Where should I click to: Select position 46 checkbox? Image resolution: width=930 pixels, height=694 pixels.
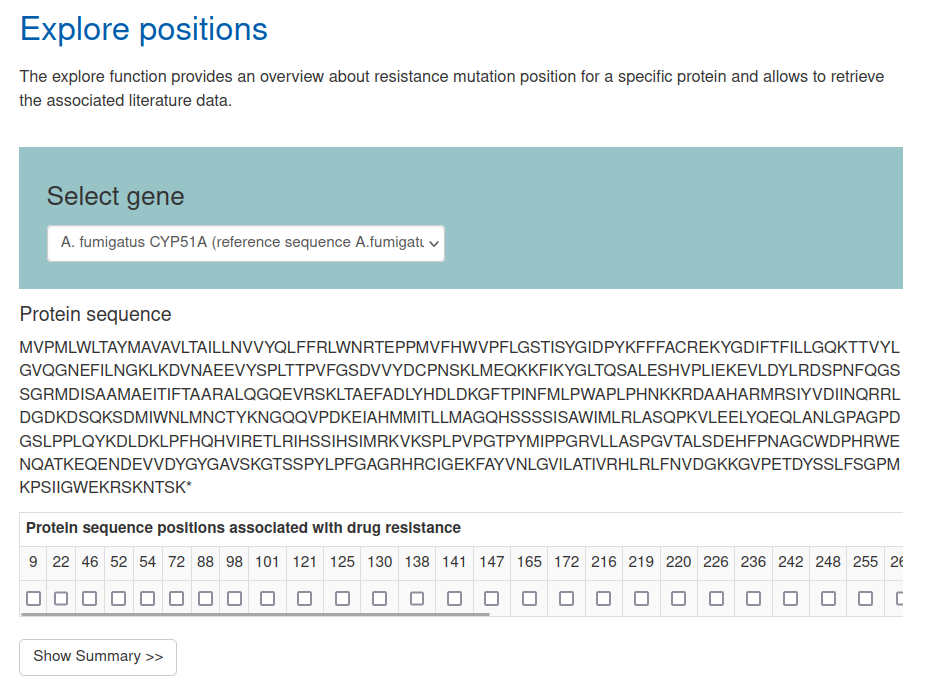click(x=90, y=599)
